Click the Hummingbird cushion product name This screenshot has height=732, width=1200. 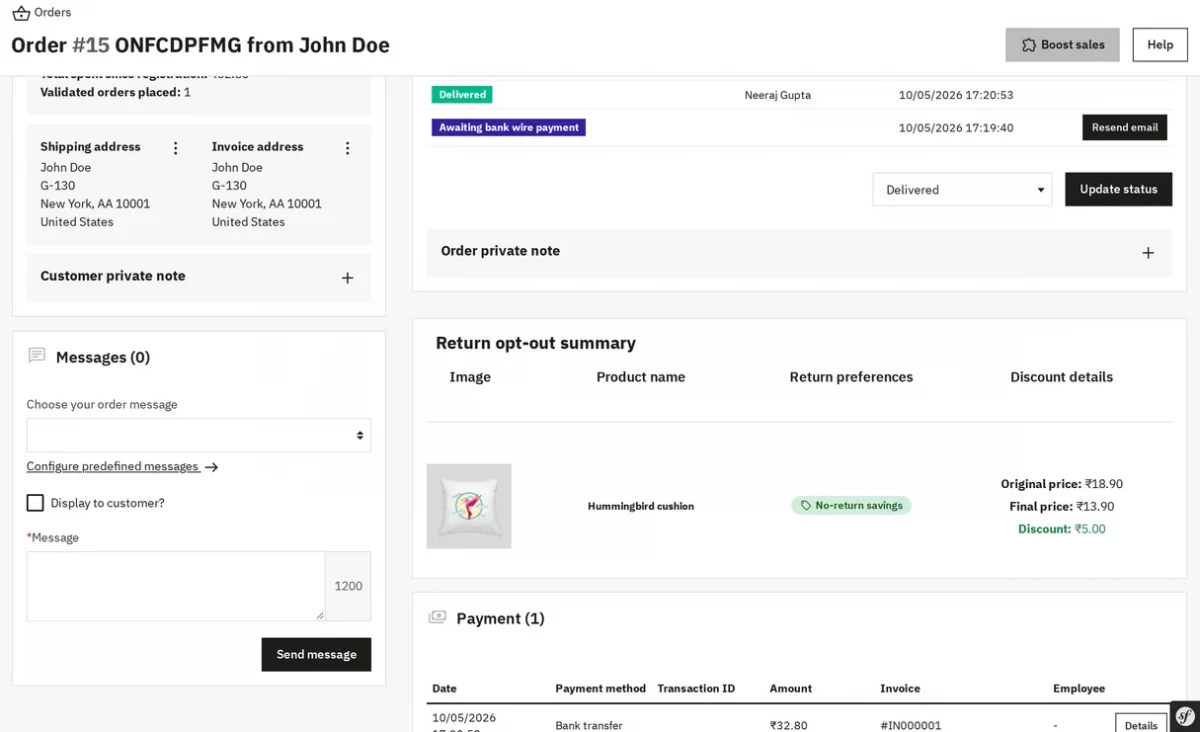(641, 506)
